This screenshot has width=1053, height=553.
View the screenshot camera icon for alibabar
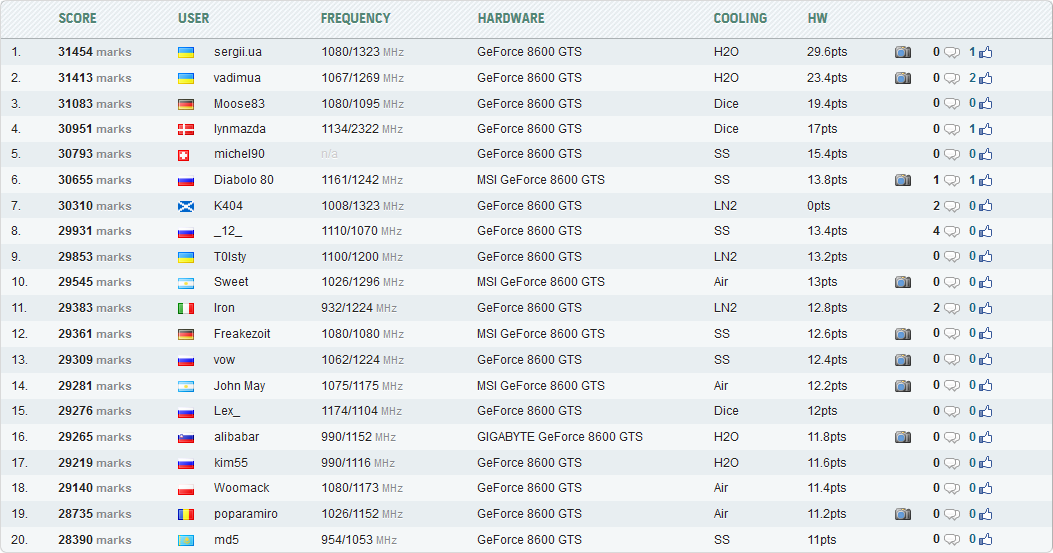click(902, 437)
